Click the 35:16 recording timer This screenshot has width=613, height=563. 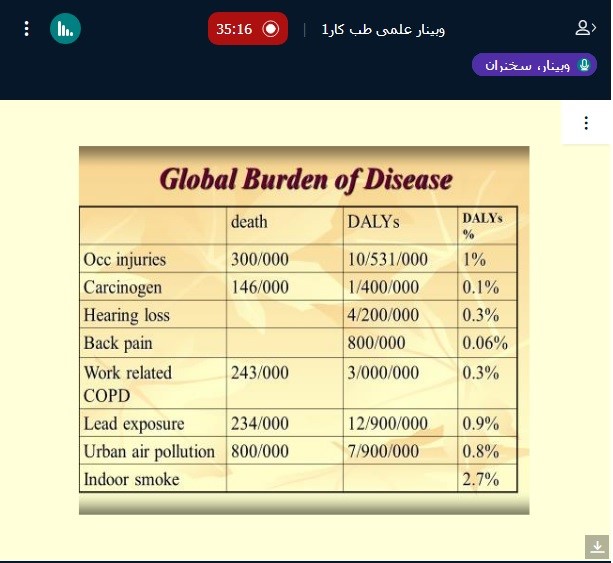[x=234, y=29]
